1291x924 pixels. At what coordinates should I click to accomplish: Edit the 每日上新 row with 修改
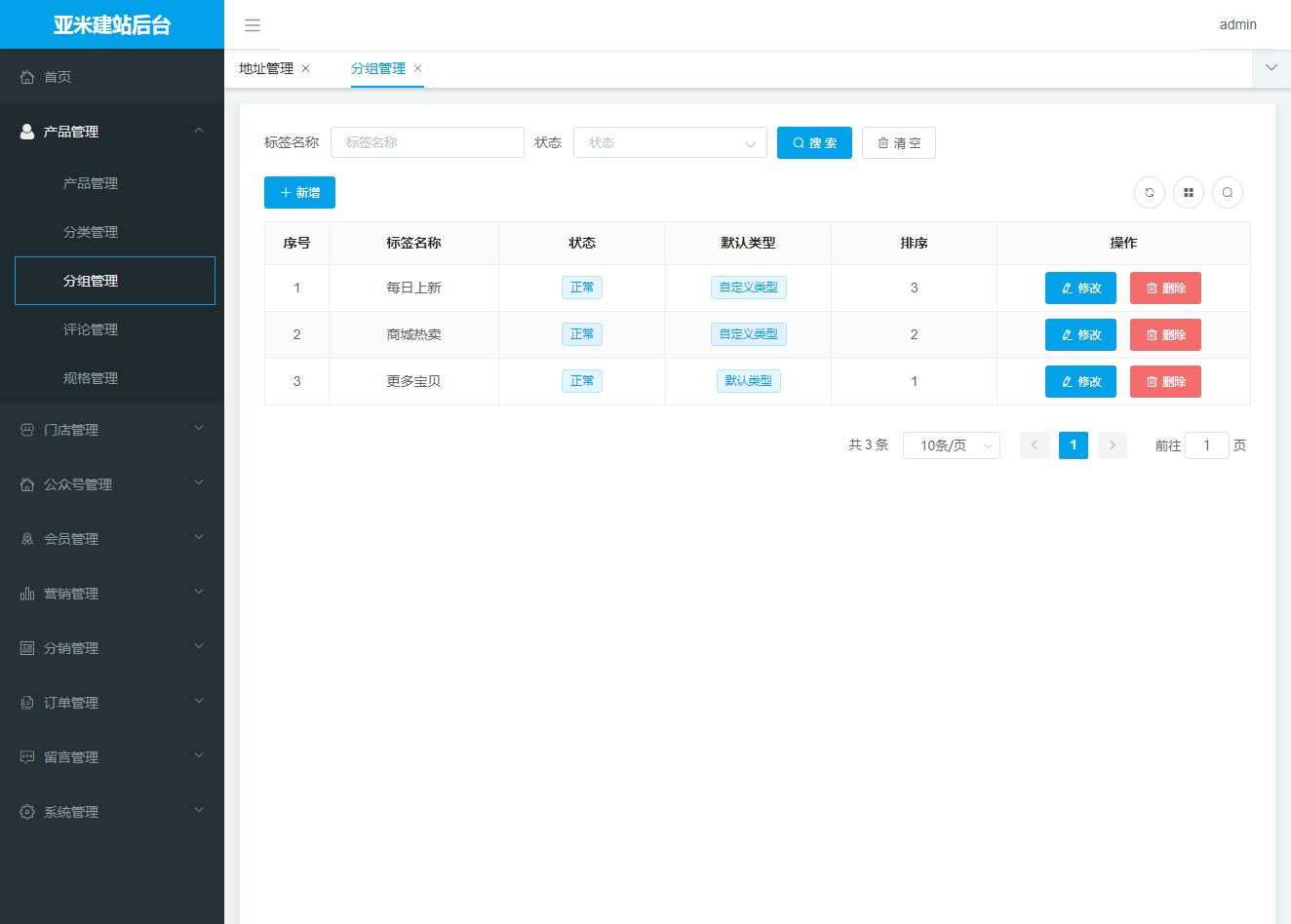(1080, 289)
